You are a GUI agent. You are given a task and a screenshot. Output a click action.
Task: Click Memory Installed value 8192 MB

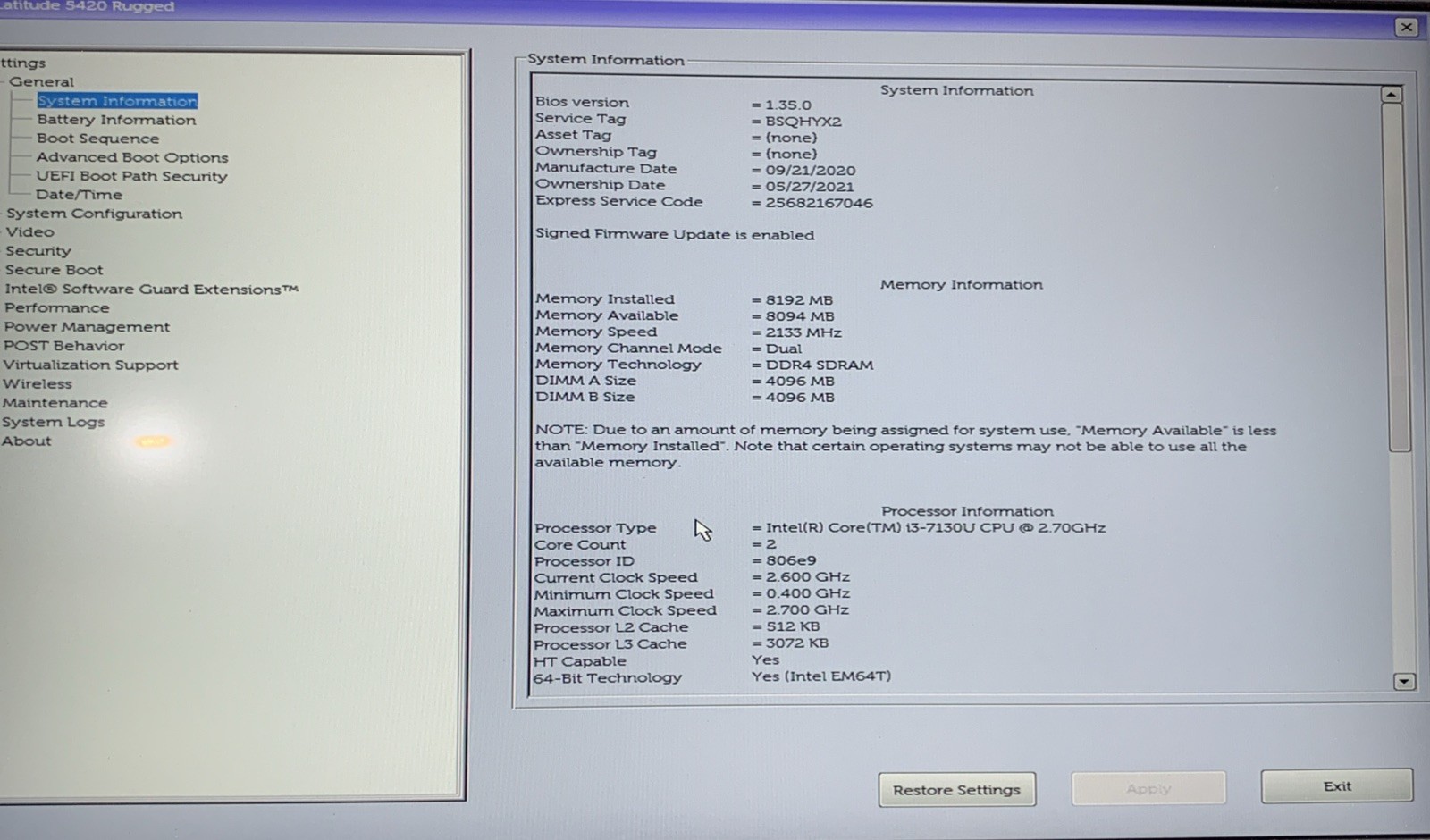tap(799, 300)
